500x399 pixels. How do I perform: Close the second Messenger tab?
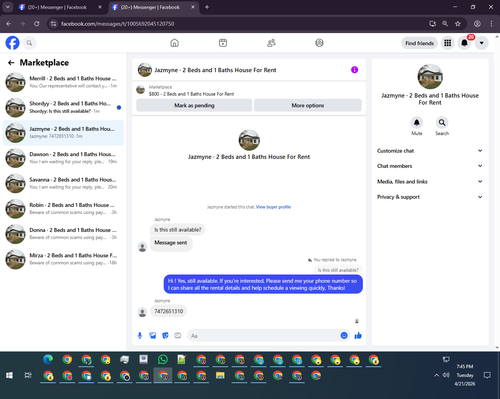click(x=193, y=7)
